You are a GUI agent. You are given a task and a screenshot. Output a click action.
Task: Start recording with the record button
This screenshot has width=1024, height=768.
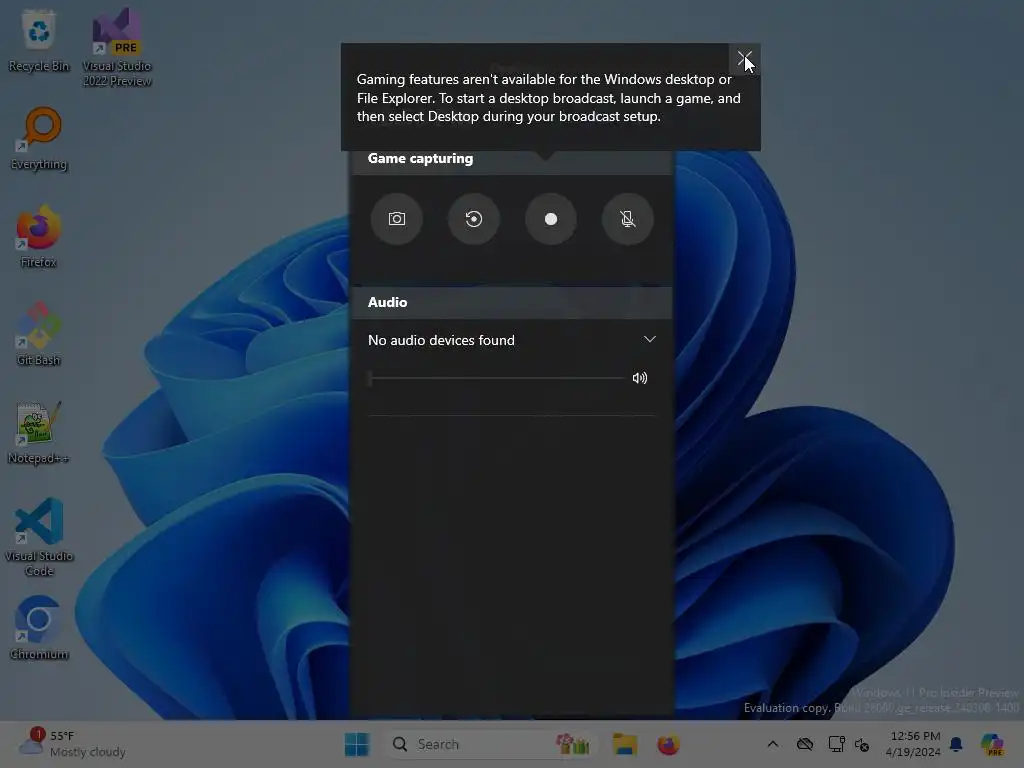551,219
